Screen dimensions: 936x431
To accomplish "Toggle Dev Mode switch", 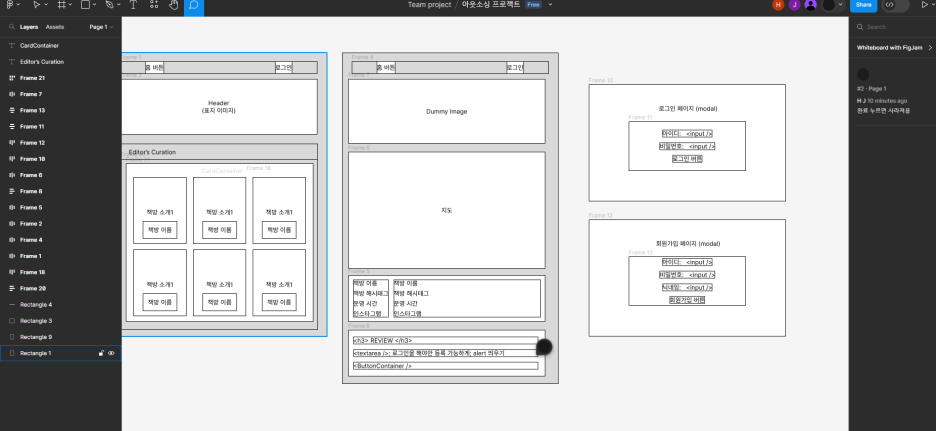I will [895, 5].
